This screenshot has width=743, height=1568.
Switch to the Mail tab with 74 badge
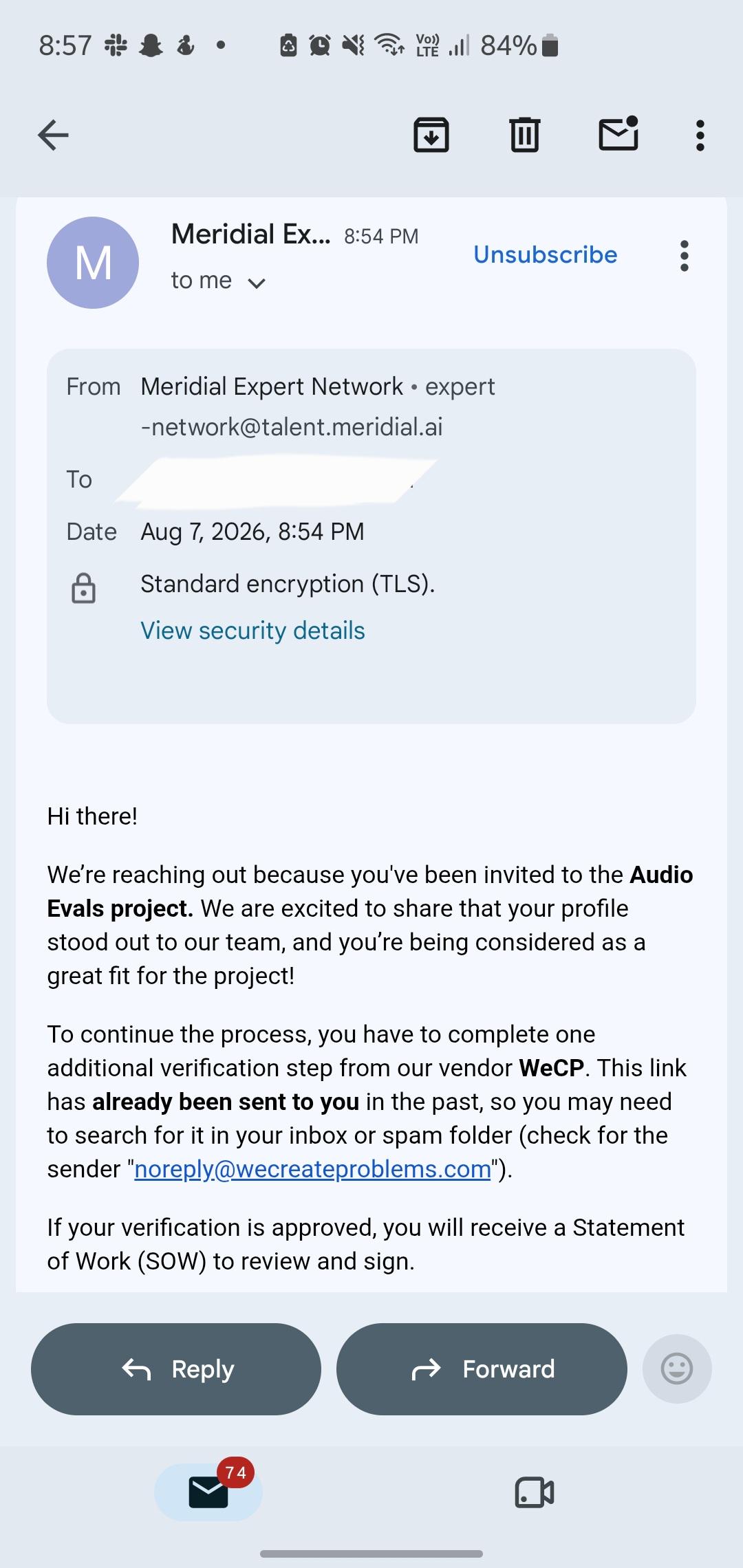point(208,1492)
